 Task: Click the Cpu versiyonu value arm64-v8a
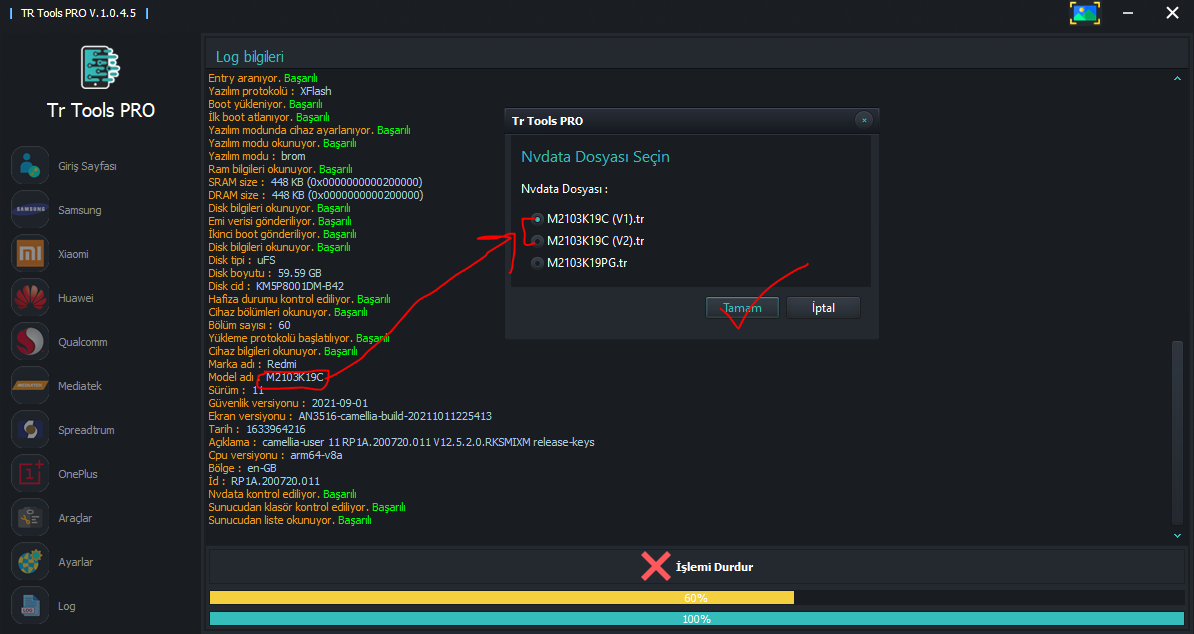tap(316, 455)
